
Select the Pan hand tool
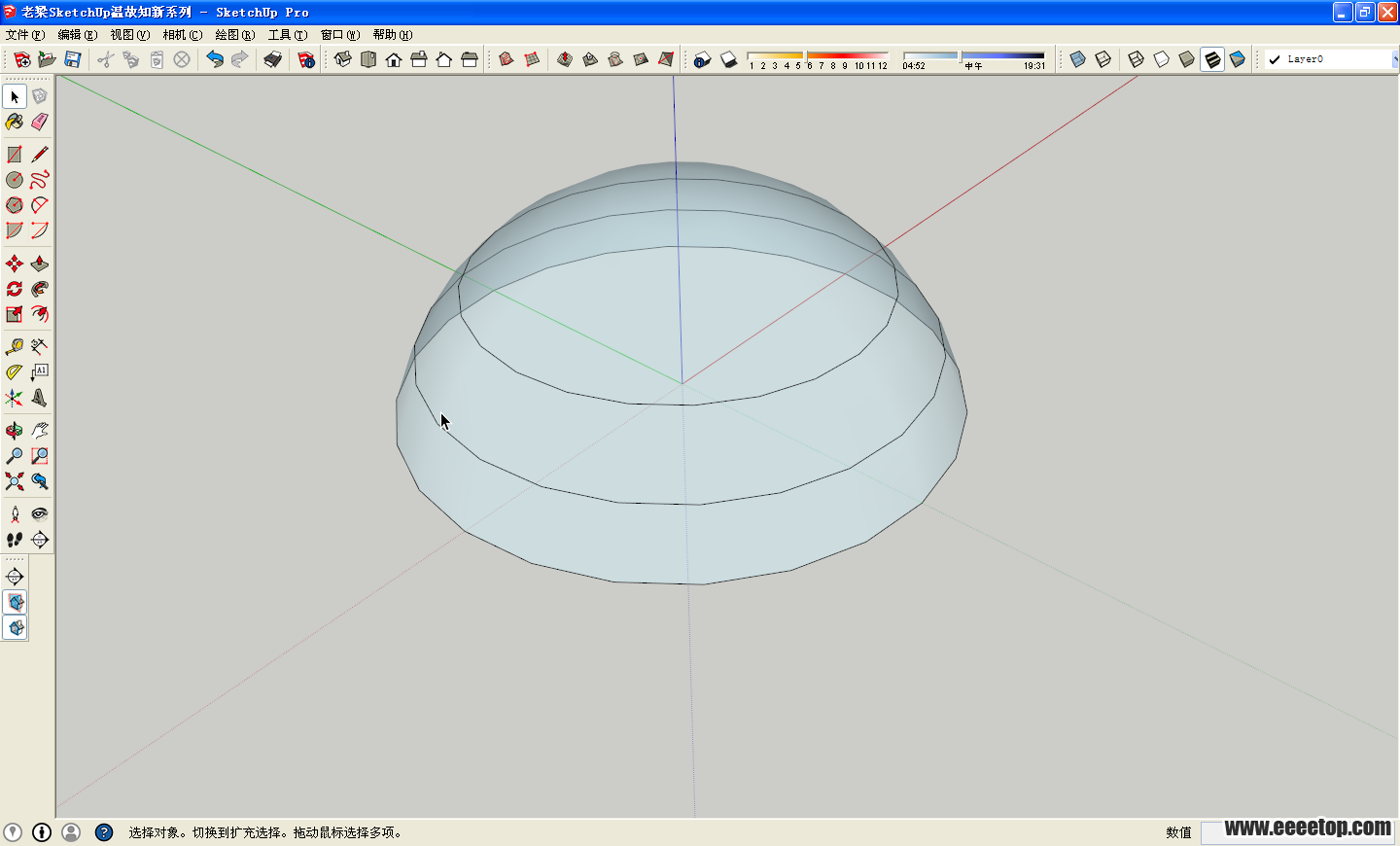40,431
